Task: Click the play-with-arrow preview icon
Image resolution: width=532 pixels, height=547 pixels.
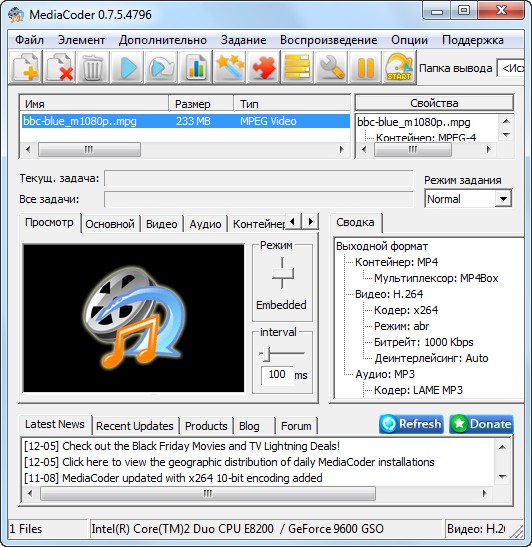Action: point(161,67)
